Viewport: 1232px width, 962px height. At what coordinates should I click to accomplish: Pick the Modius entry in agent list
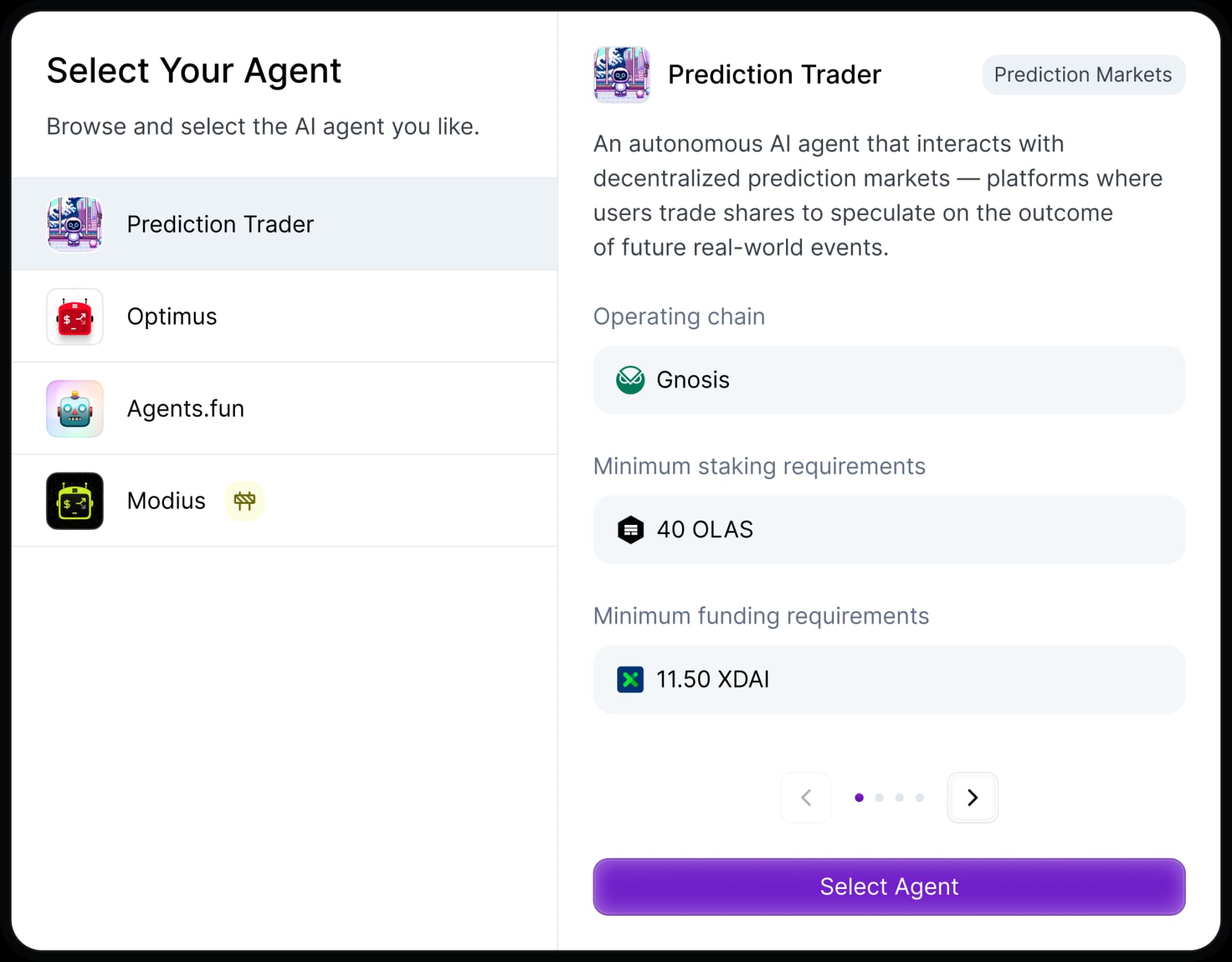[x=166, y=501]
